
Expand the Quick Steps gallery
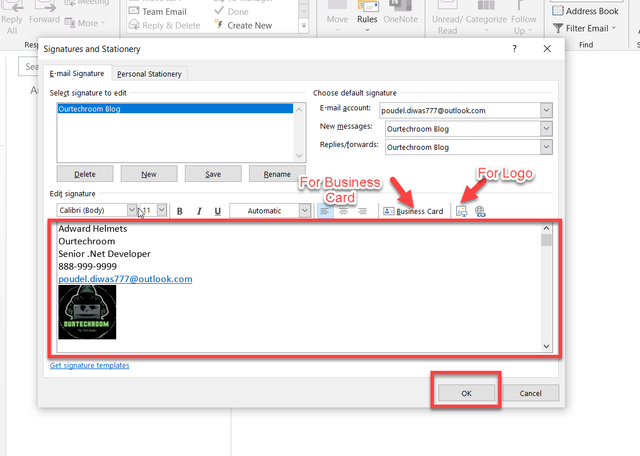tap(304, 26)
